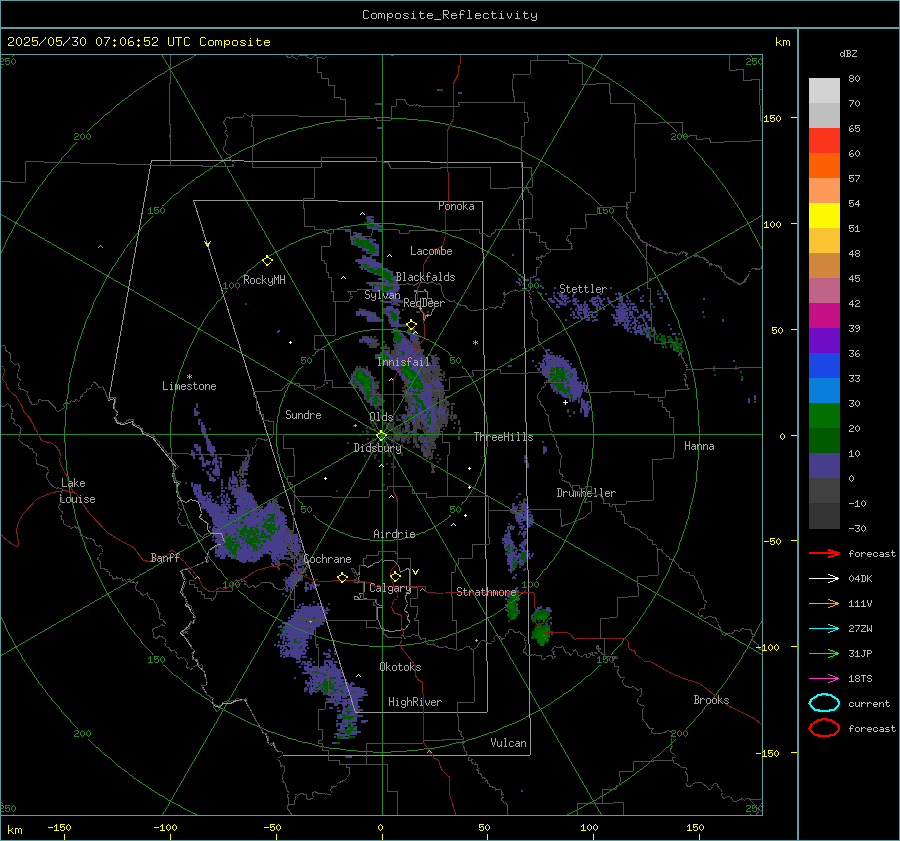Click the cyan 27ZW arrow in legend
Image resolution: width=900 pixels, height=841 pixels.
click(x=824, y=629)
